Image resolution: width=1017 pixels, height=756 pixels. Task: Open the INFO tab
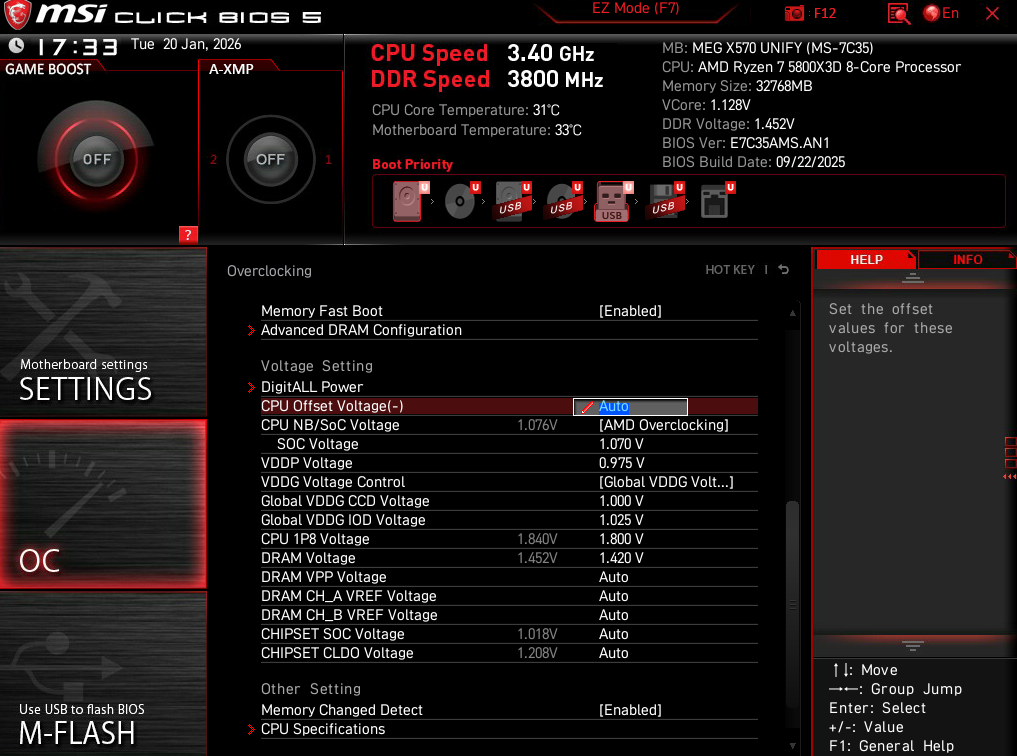[x=967, y=259]
